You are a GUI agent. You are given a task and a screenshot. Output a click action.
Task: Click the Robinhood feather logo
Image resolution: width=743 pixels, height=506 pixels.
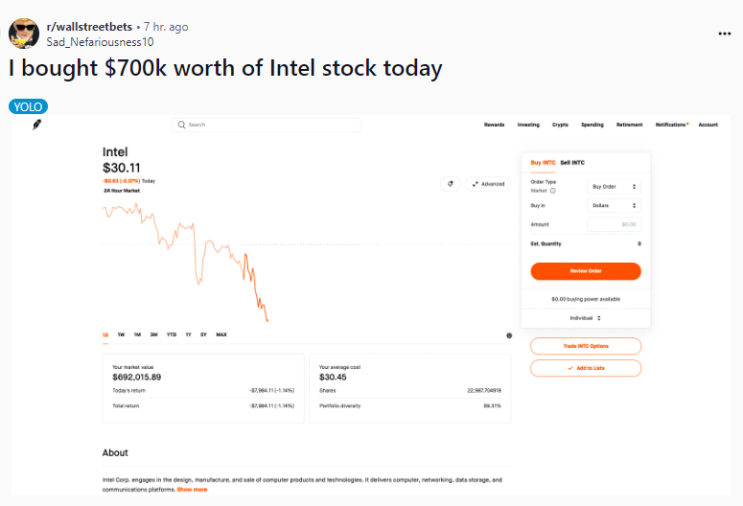point(37,125)
